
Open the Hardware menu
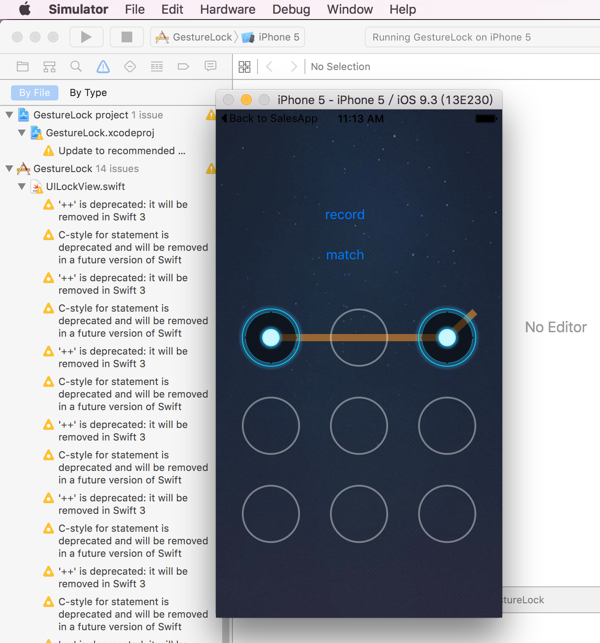pyautogui.click(x=228, y=9)
